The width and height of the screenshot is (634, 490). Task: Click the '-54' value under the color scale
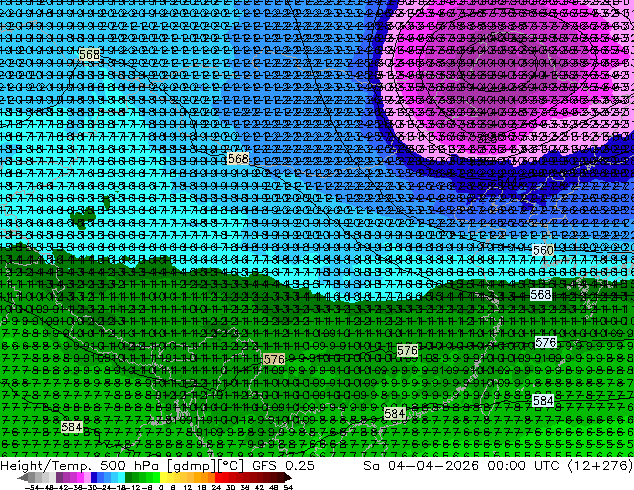click(x=32, y=487)
